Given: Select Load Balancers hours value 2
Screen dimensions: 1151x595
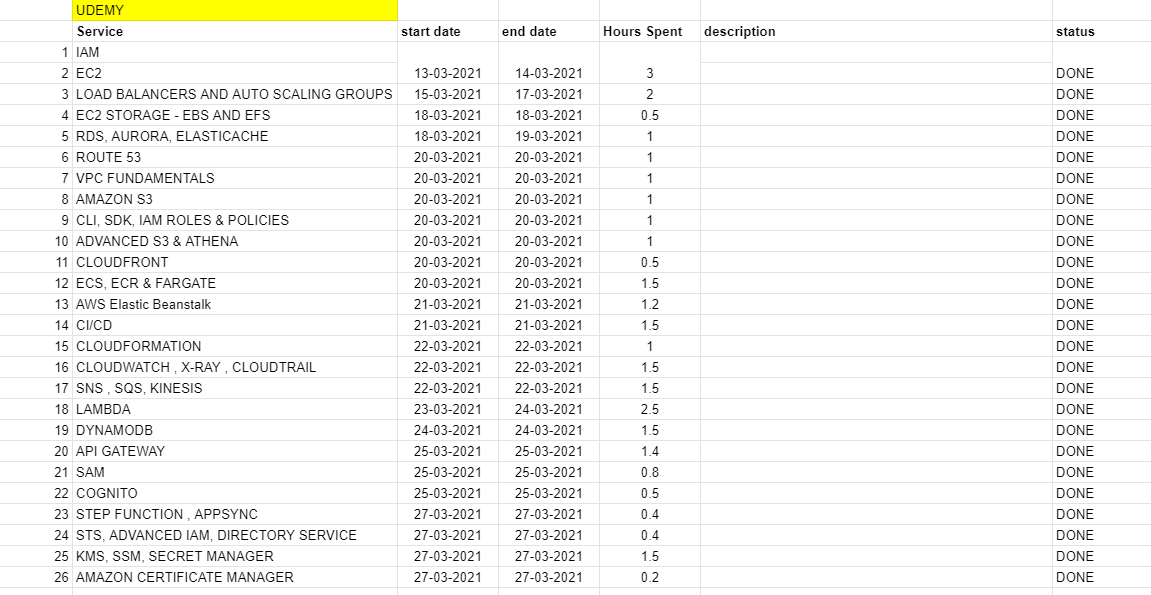Looking at the screenshot, I should 650,95.
